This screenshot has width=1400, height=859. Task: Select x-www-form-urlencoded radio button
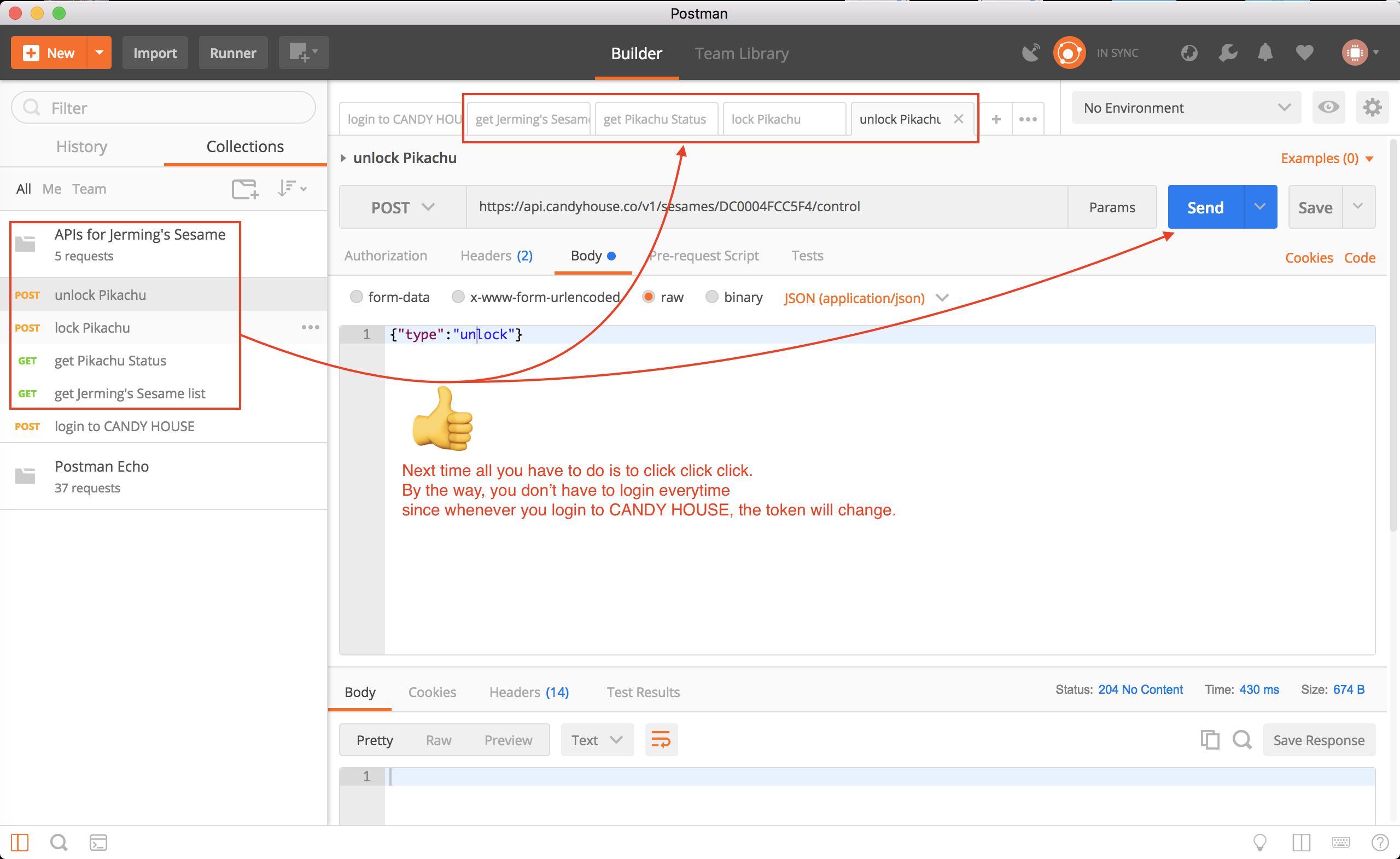458,297
